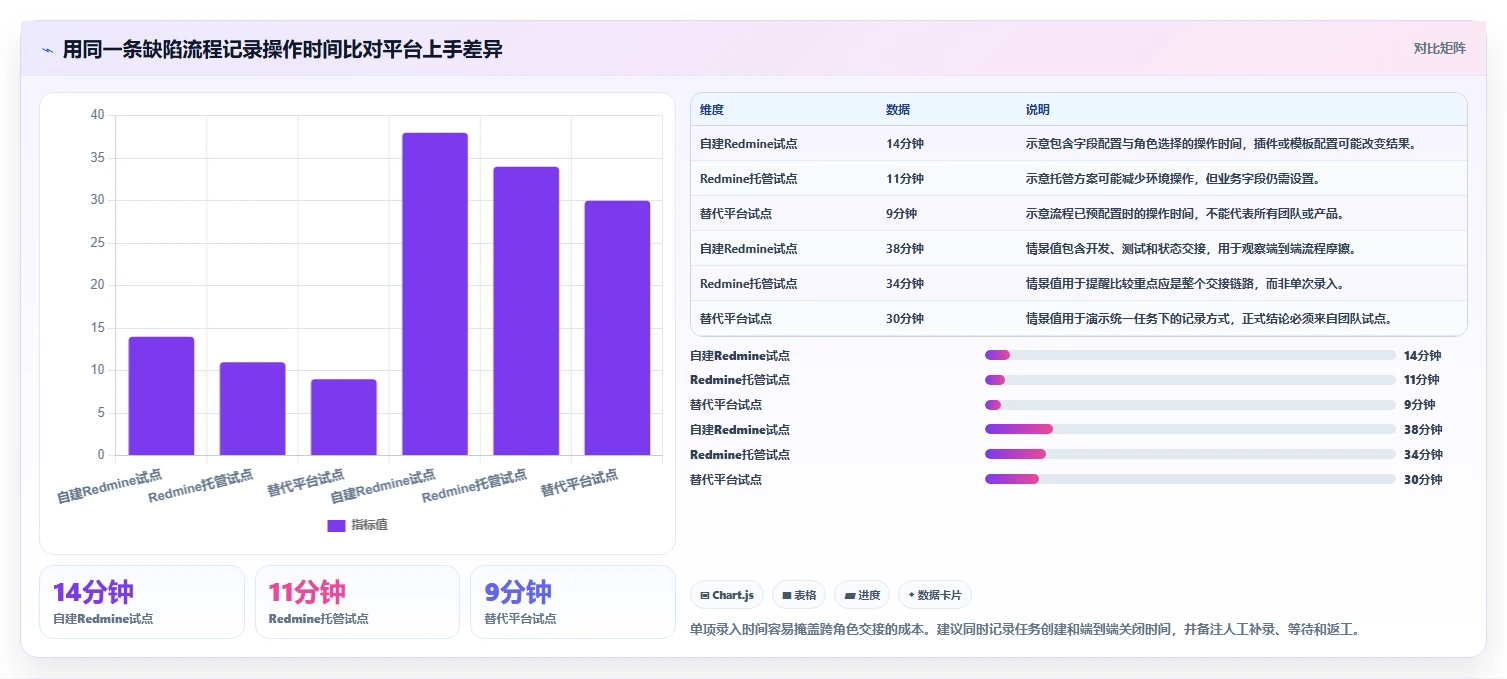The image size is (1507, 679).
Task: Click the footer note starting 单项录入时间容易掩盖
Action: [1025, 630]
